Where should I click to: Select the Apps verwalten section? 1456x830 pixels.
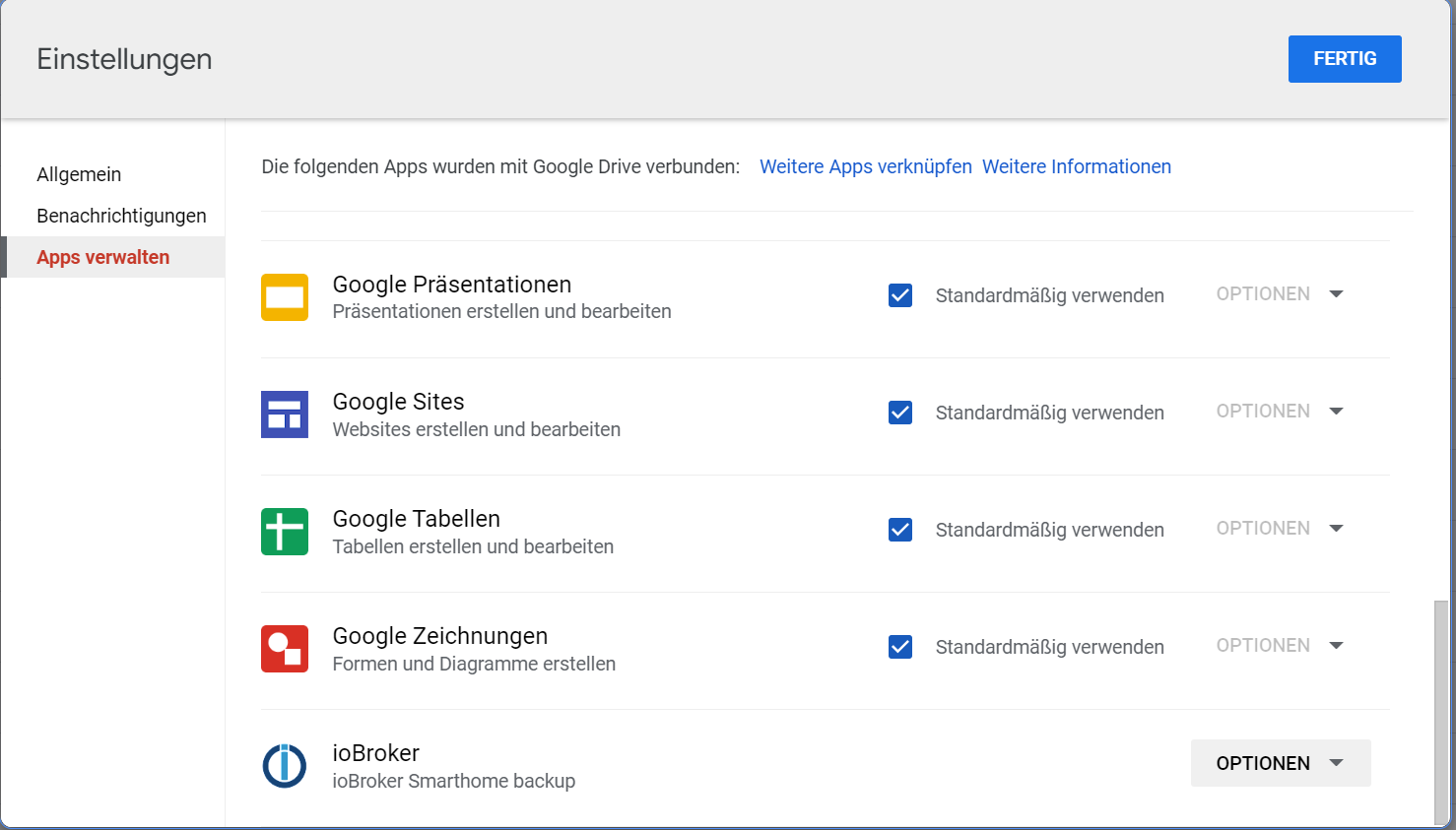(x=103, y=257)
